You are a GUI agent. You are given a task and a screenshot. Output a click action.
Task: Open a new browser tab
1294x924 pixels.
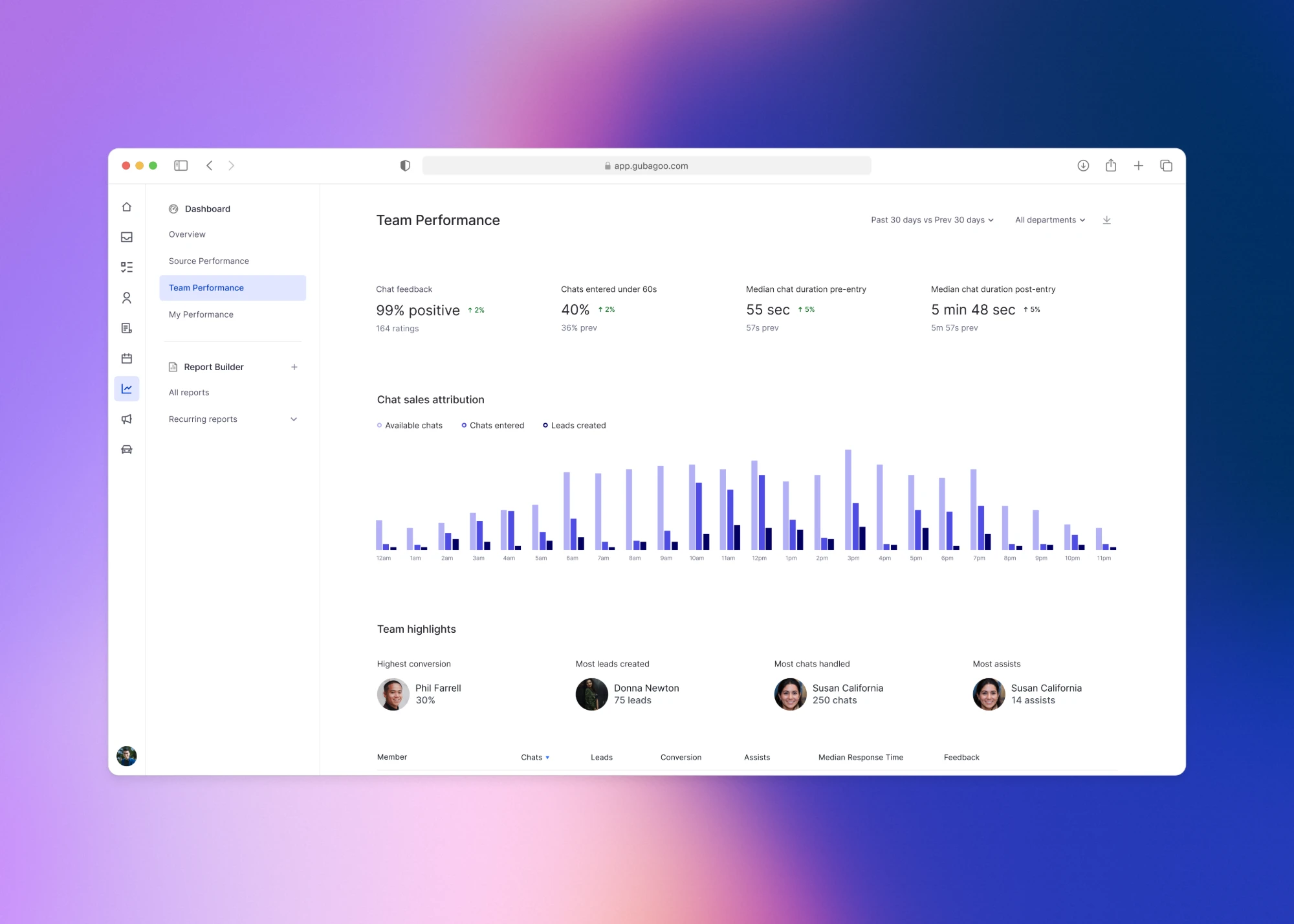pos(1139,166)
